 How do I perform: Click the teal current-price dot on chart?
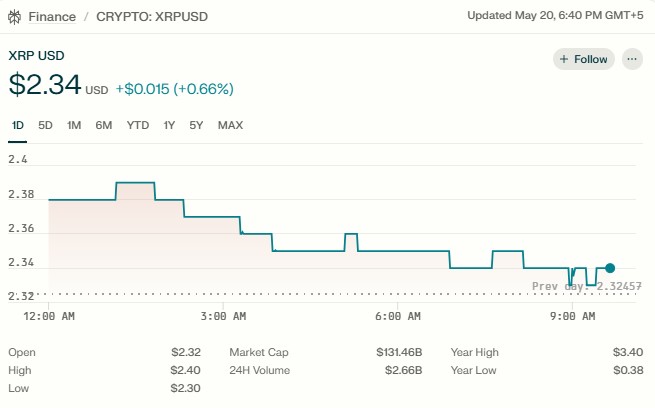(610, 268)
